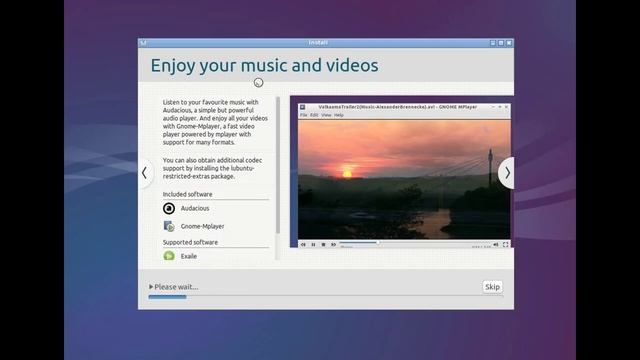Click the 'Supported software' heading
Image resolution: width=640 pixels, height=360 pixels.
pos(190,242)
